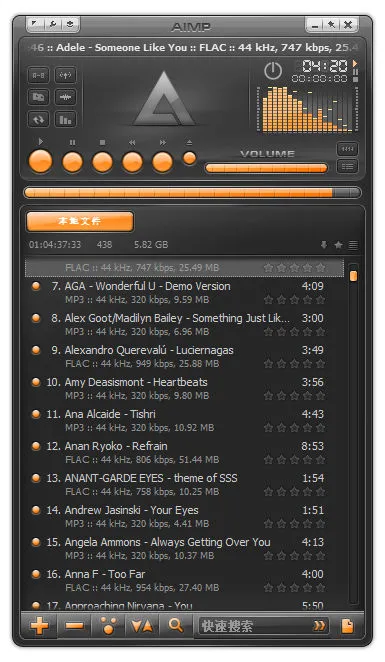Click the 5.82 GB playlist size text
The height and width of the screenshot is (662, 385).
pos(151,245)
